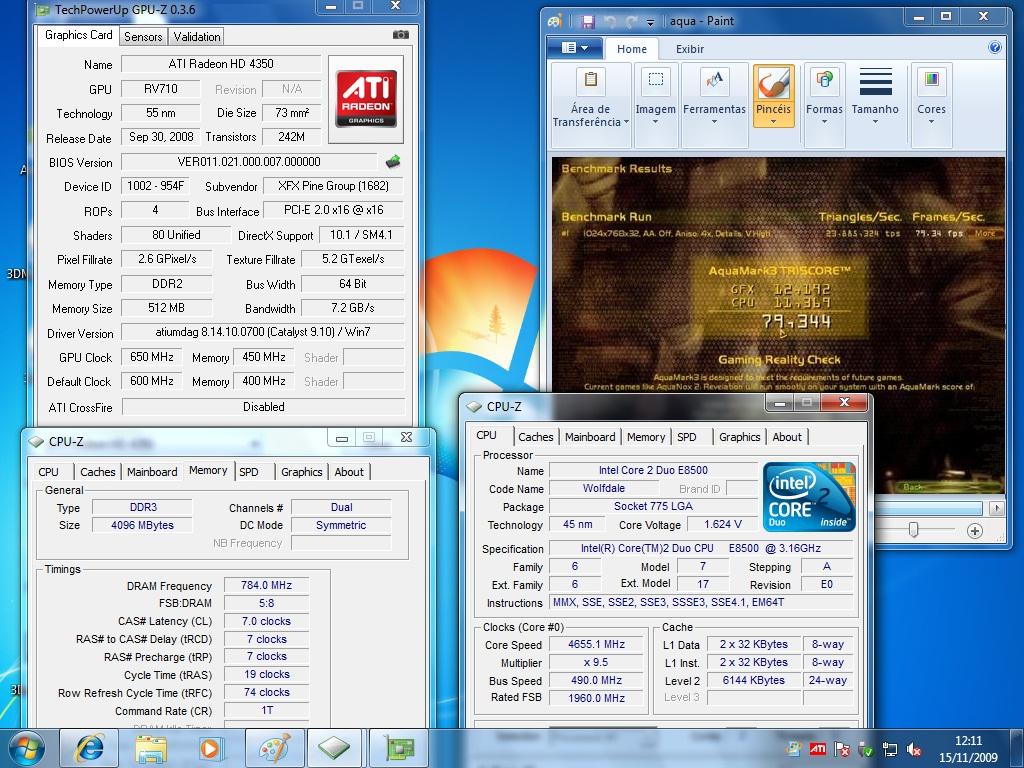Open the Customize Quick Access Toolbar arrow in Paint
1024x768 pixels.
[x=650, y=22]
